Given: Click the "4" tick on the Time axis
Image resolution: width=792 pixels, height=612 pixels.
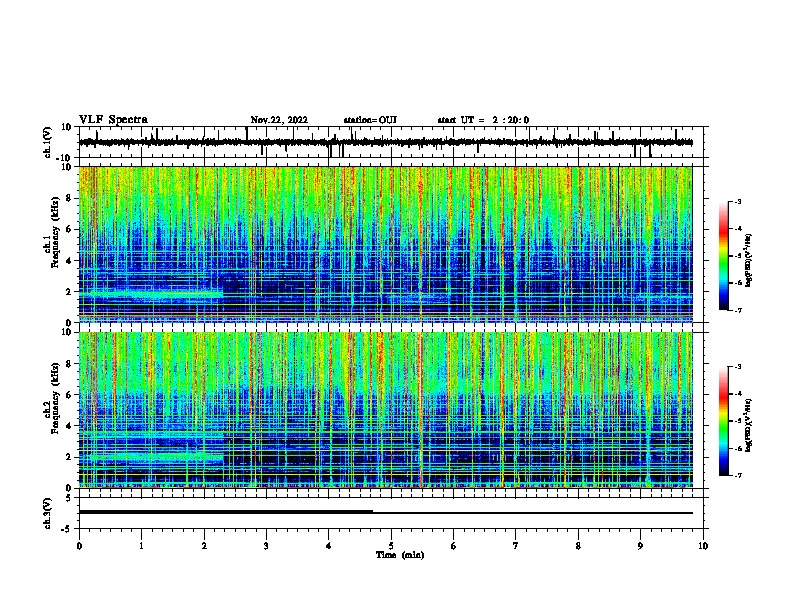Looking at the screenshot, I should tap(329, 546).
